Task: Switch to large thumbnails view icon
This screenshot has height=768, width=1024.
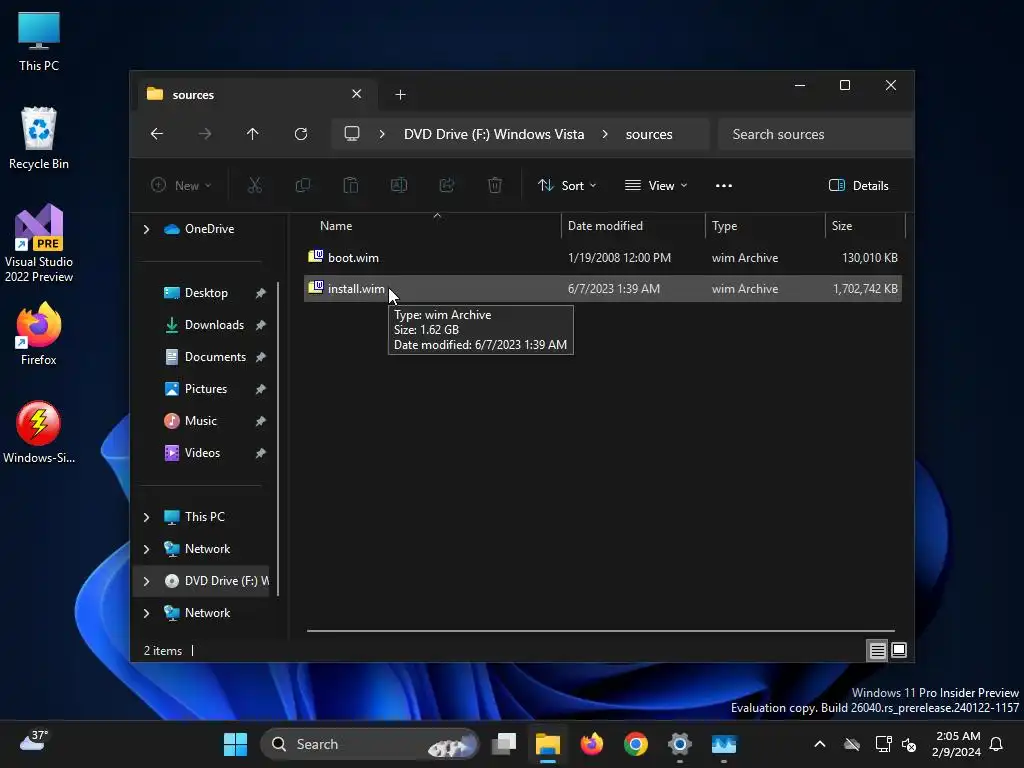Action: coord(899,650)
